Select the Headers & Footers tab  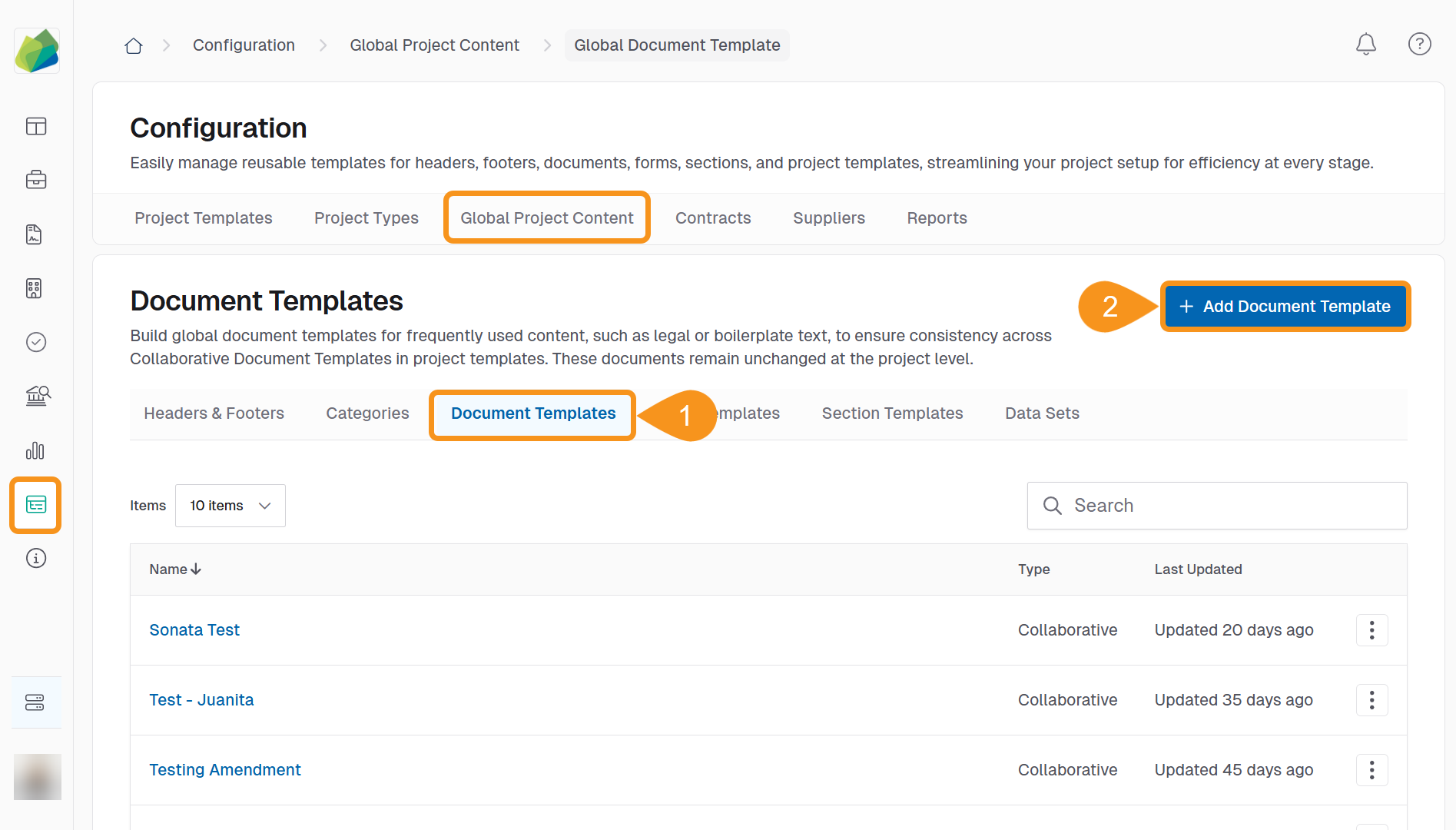(214, 413)
